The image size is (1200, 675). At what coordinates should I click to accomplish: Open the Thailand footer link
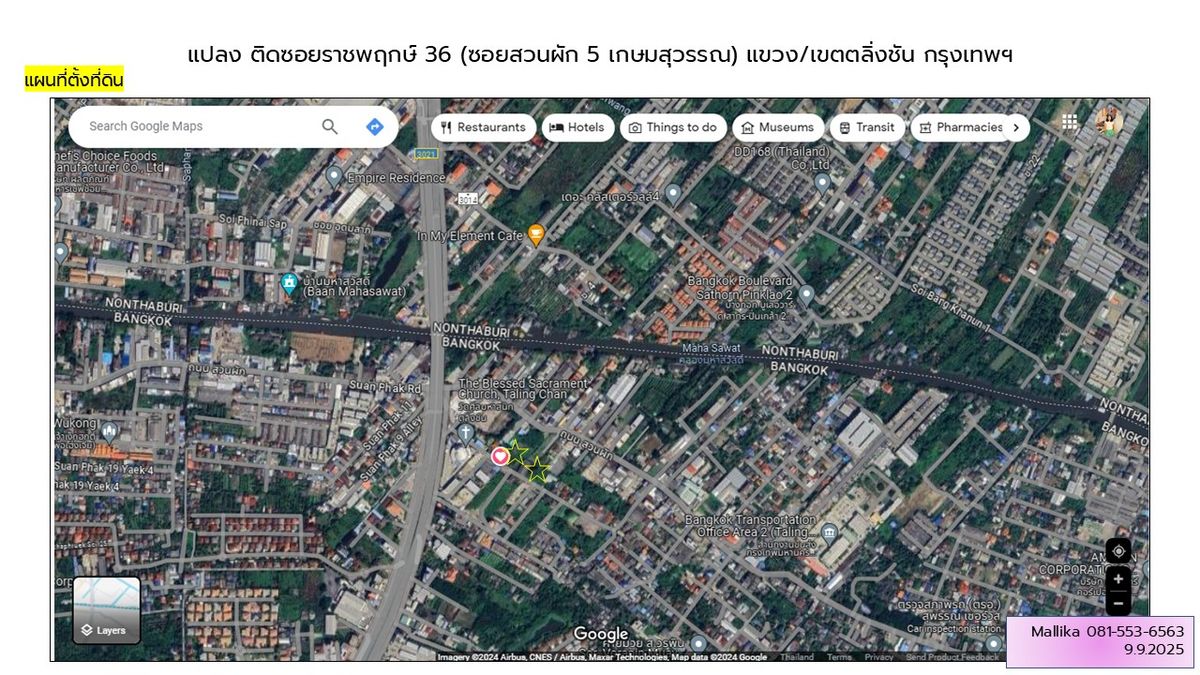click(797, 657)
